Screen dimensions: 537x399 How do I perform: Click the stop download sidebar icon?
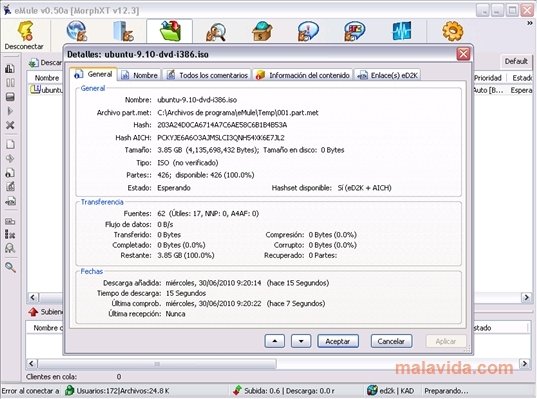pyautogui.click(x=10, y=97)
